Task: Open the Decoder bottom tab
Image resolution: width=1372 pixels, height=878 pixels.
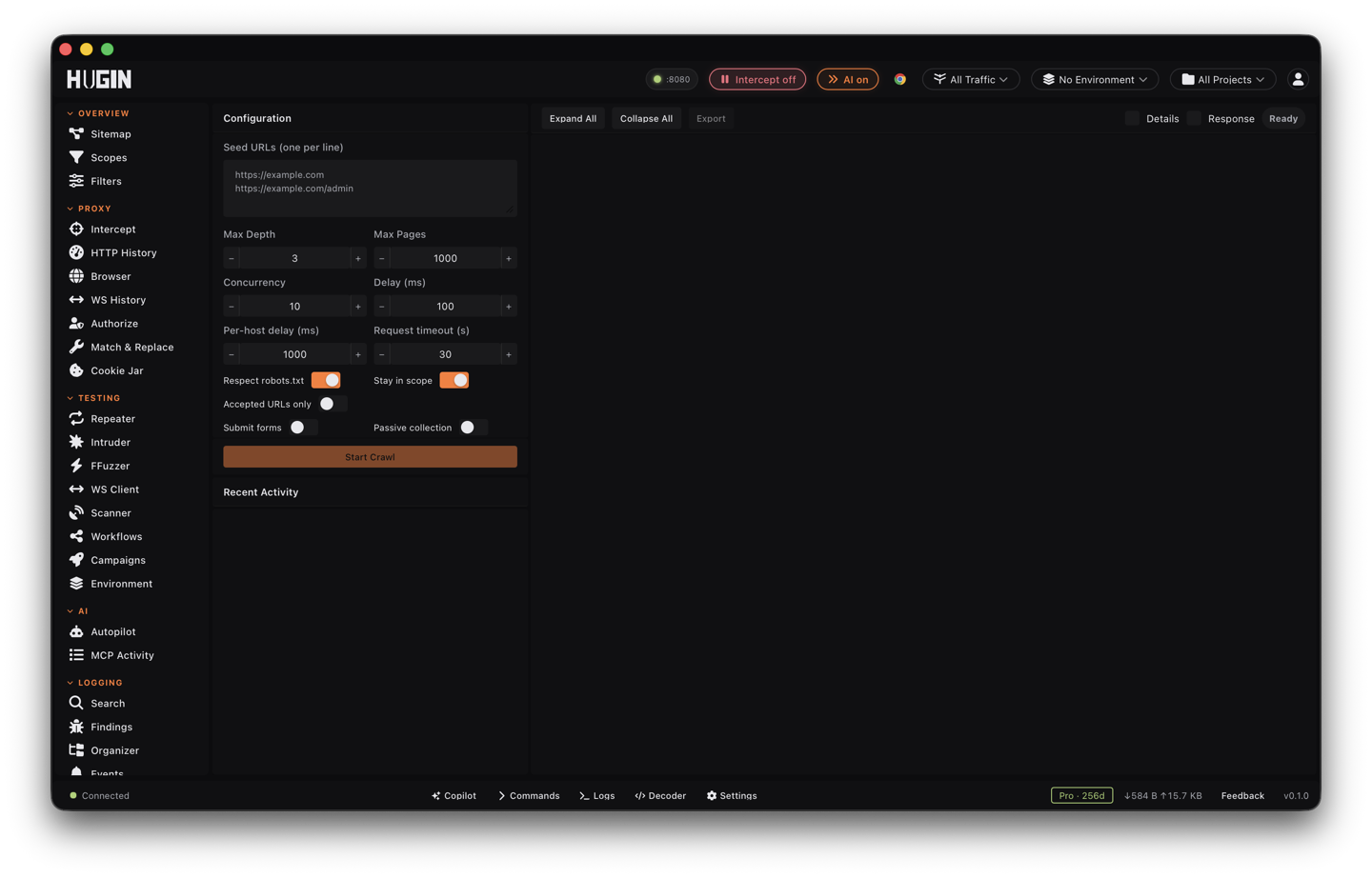Action: coord(660,795)
